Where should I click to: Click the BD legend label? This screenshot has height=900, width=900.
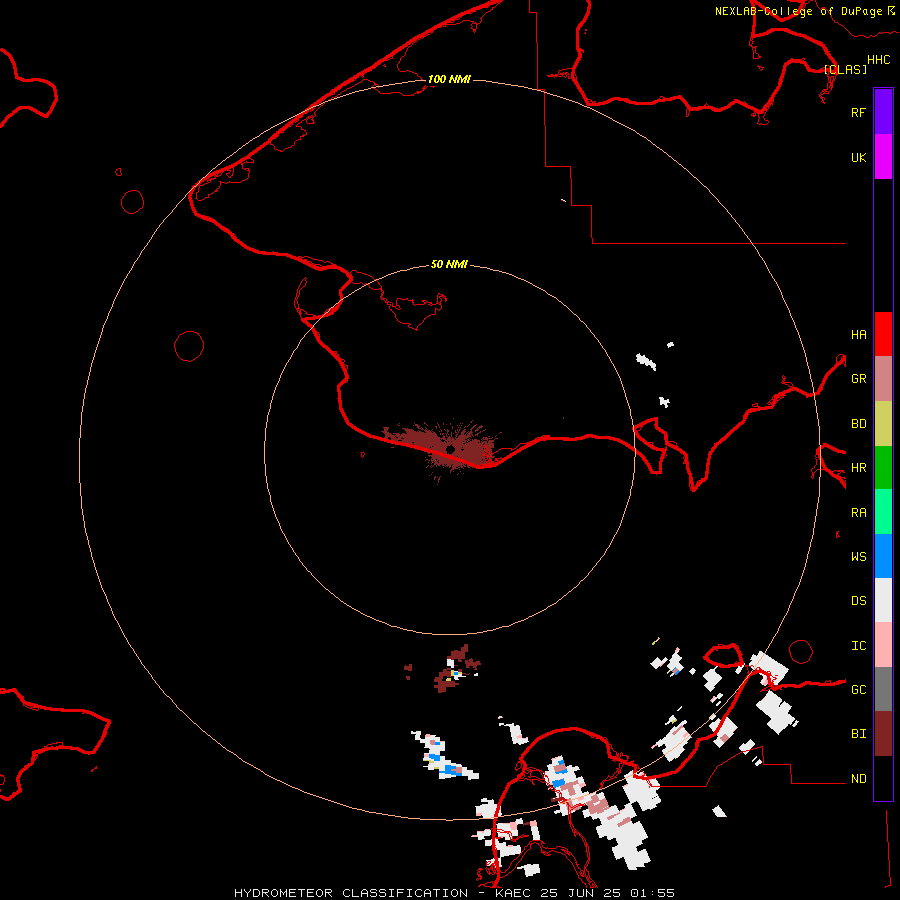click(x=858, y=424)
